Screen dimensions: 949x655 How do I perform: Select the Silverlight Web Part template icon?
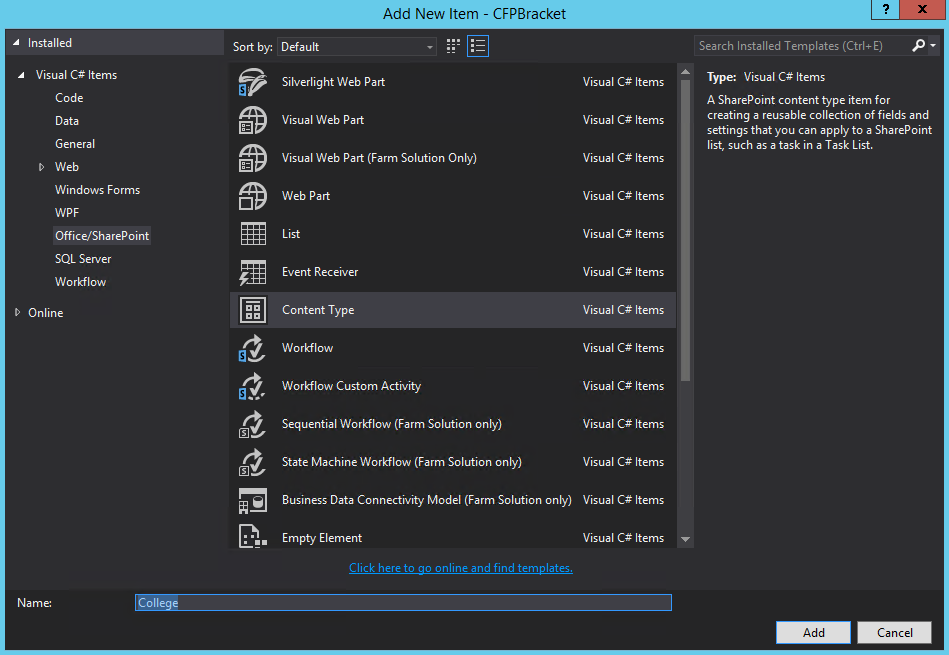(x=252, y=82)
